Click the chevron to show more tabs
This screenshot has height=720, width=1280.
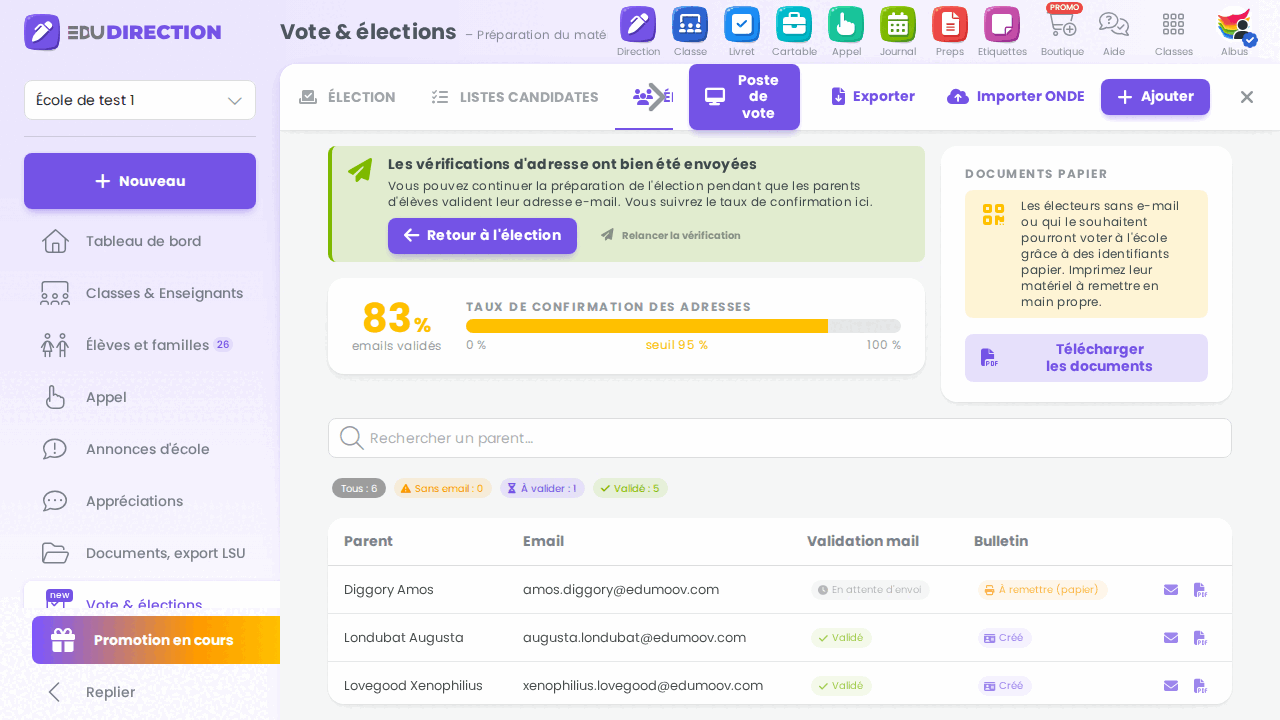[x=656, y=97]
